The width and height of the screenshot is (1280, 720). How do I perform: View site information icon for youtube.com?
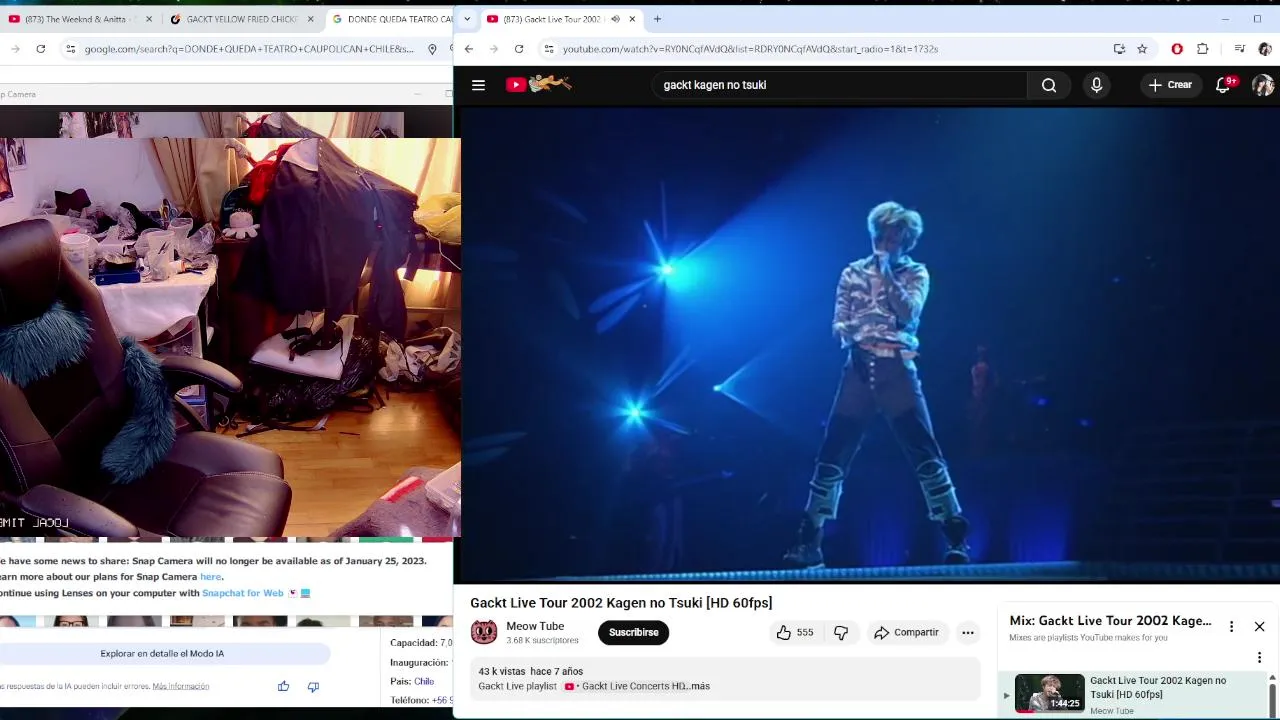[x=548, y=49]
